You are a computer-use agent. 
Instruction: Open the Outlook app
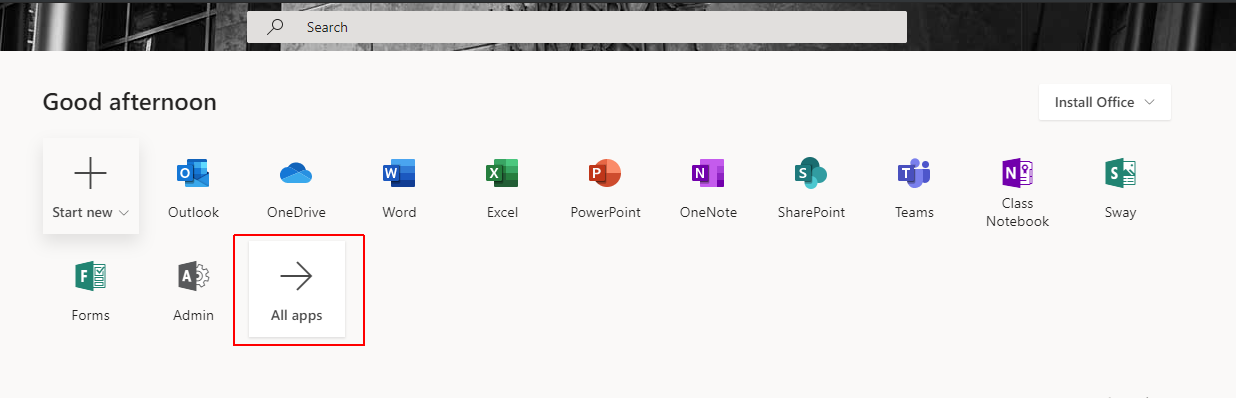193,187
